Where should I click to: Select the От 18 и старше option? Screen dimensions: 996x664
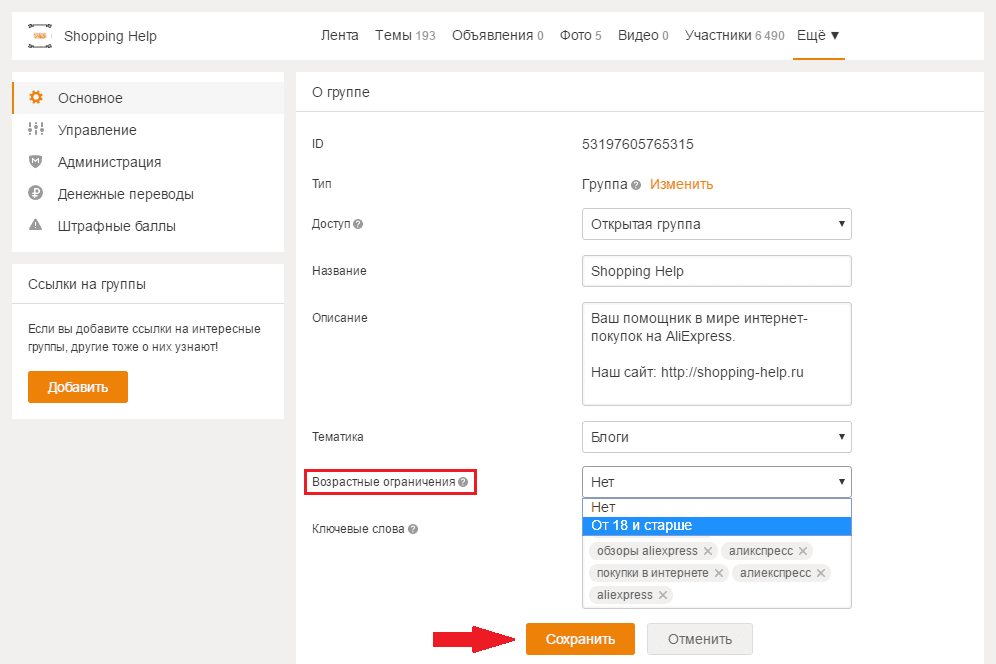[x=716, y=526]
